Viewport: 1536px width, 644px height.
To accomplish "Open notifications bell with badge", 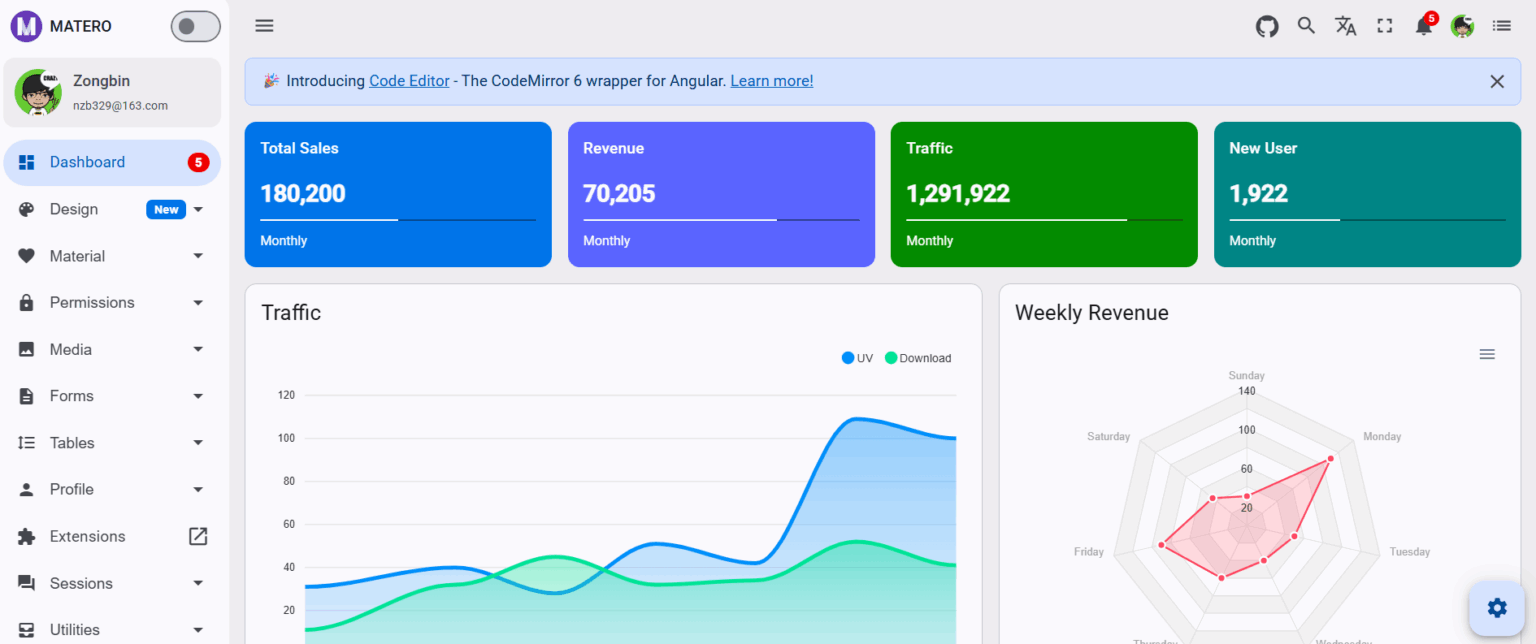I will point(1424,27).
